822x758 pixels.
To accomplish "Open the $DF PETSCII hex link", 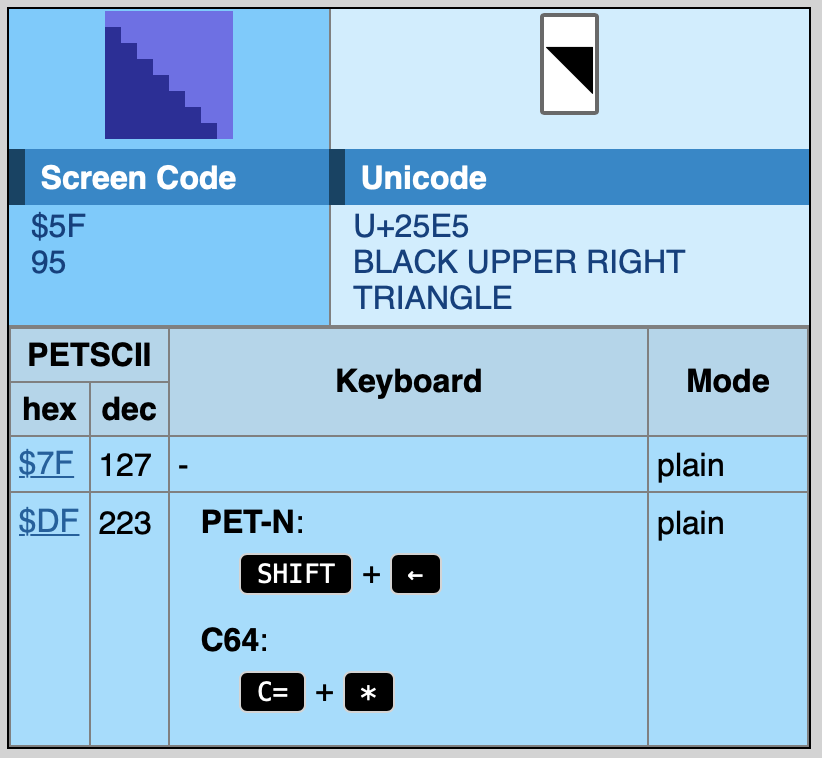I will pos(48,522).
